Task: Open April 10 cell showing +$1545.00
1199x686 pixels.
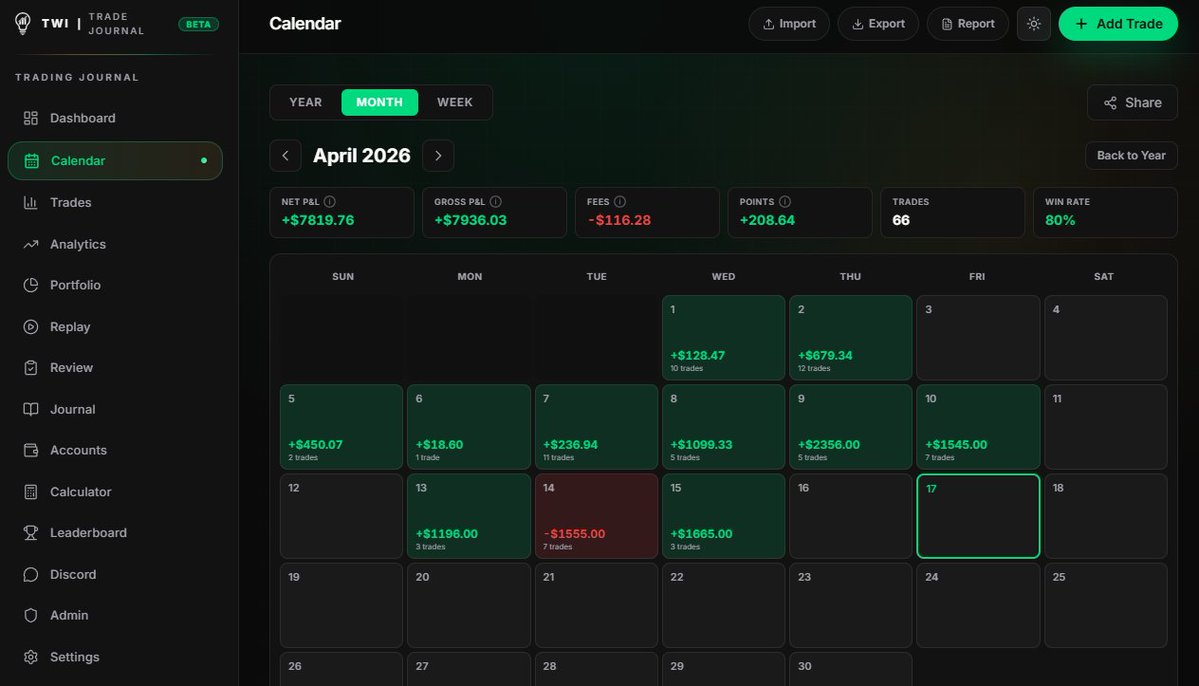Action: coord(978,427)
